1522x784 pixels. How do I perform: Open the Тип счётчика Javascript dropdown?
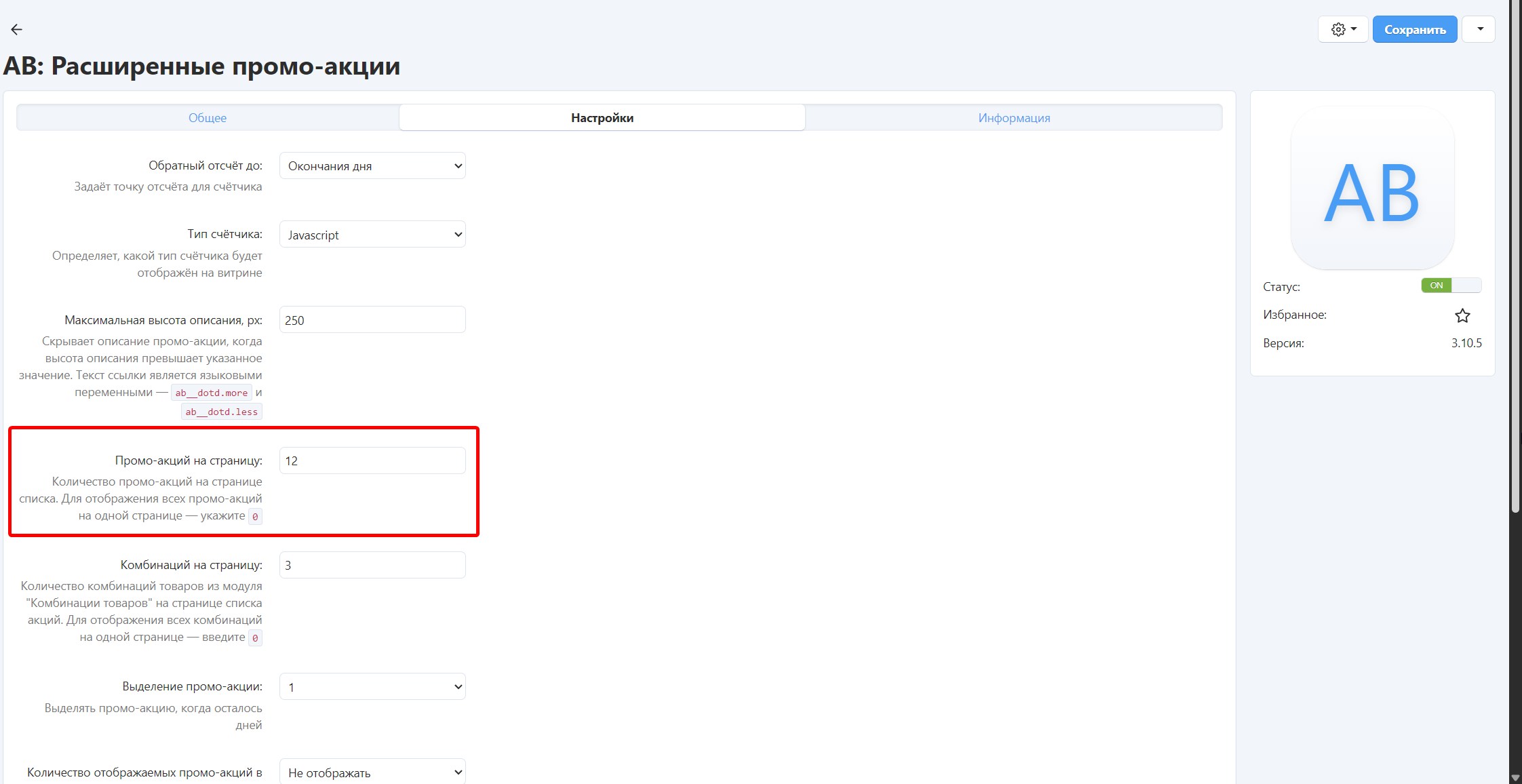tap(372, 235)
